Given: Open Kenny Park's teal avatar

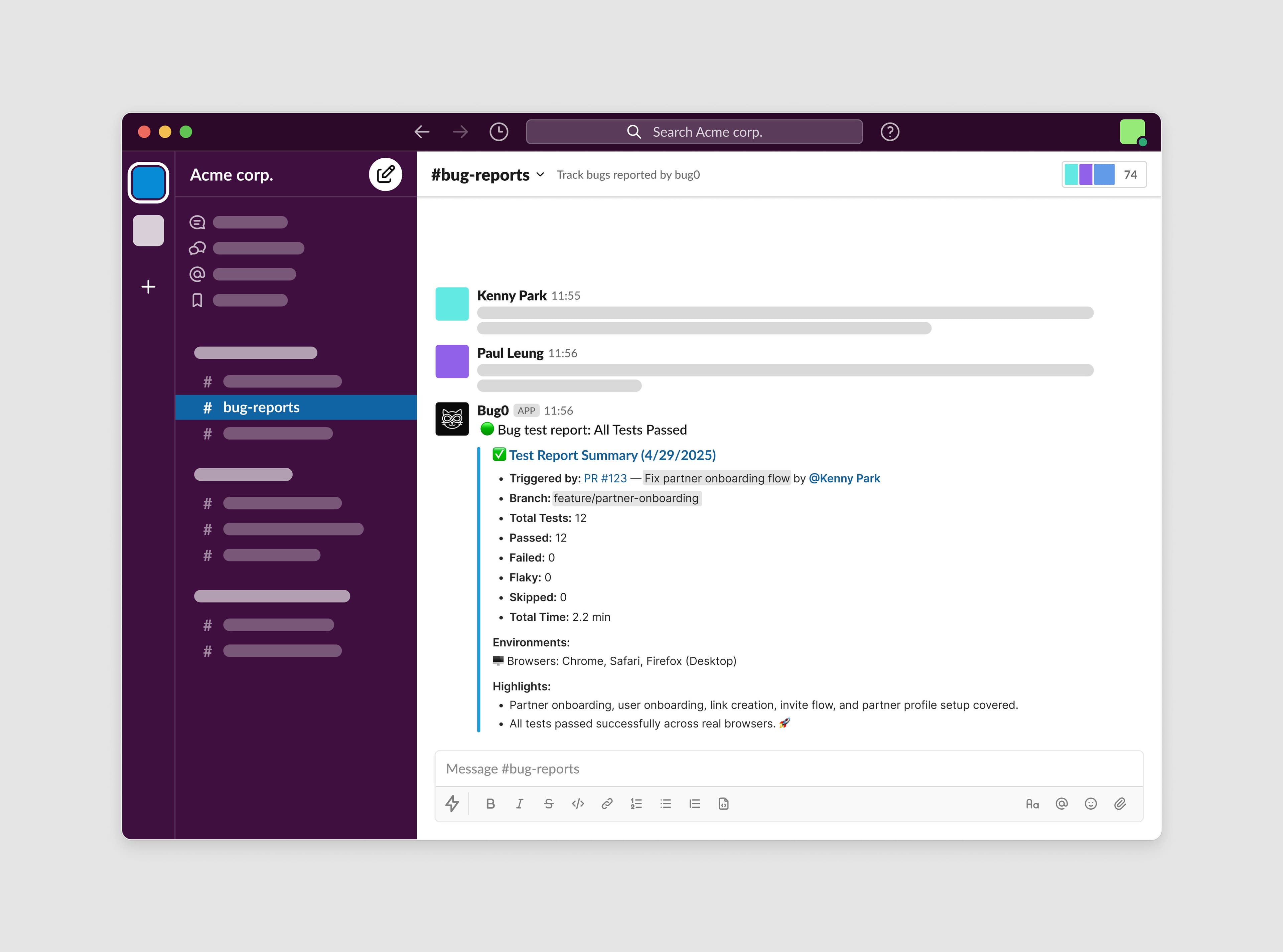Looking at the screenshot, I should (x=452, y=304).
